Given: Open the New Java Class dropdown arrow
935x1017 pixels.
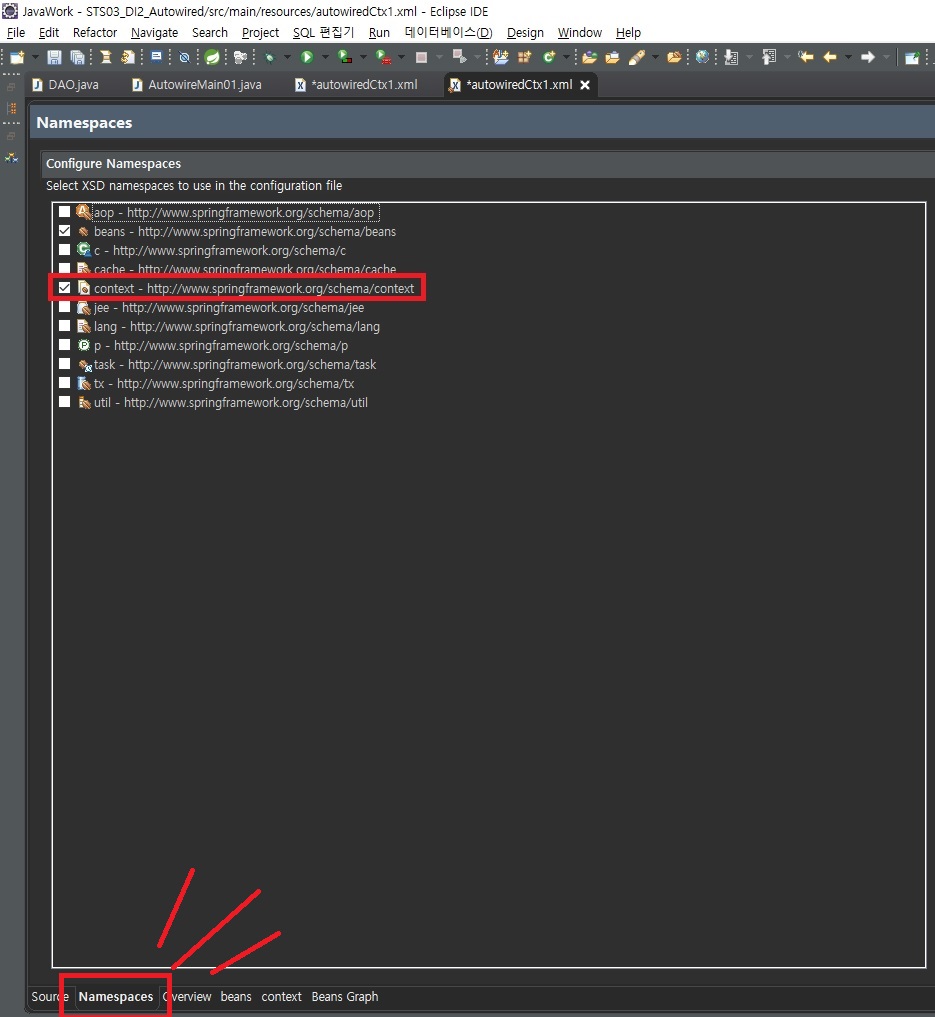Looking at the screenshot, I should 566,57.
